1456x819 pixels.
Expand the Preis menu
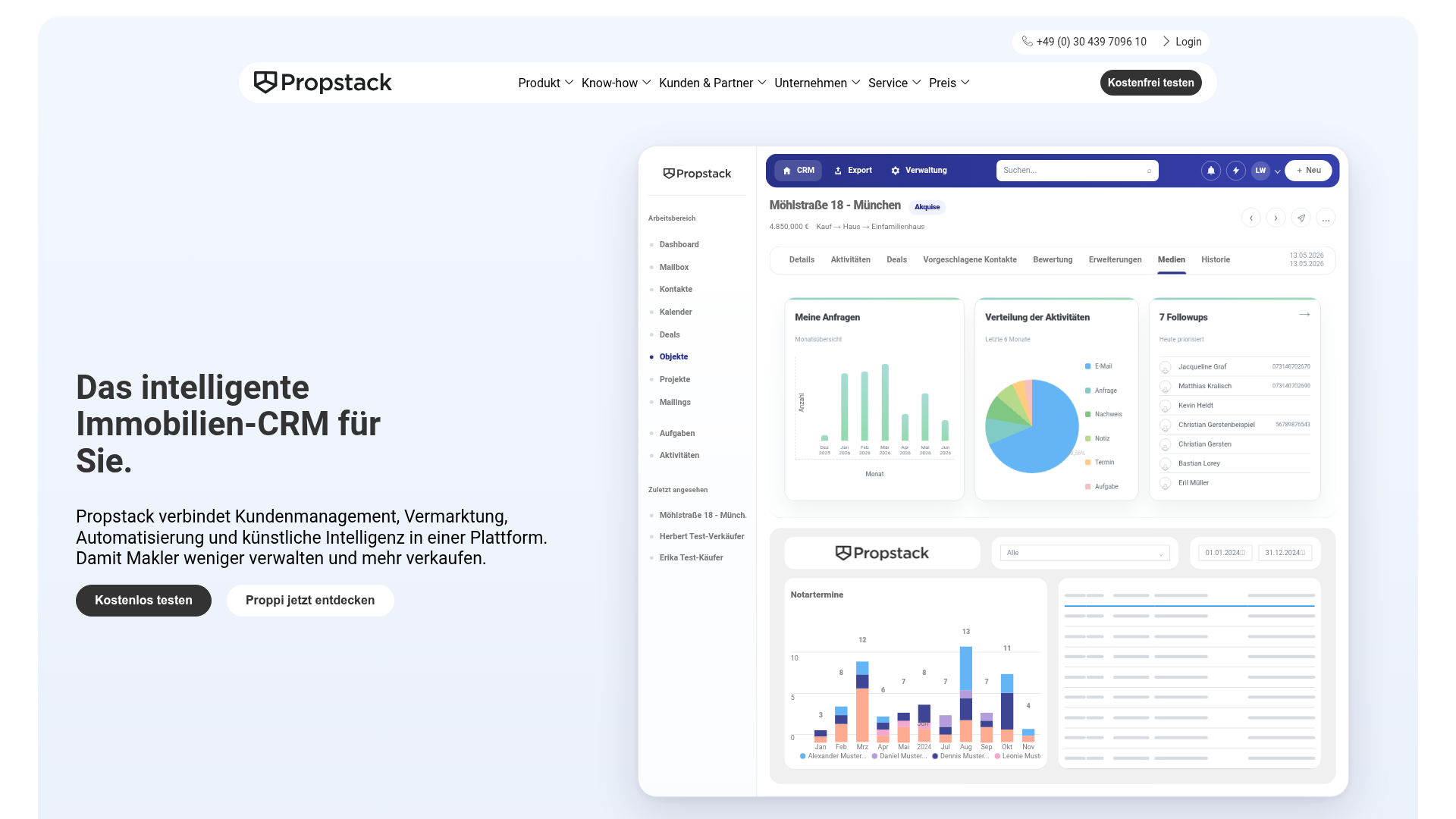tap(949, 83)
